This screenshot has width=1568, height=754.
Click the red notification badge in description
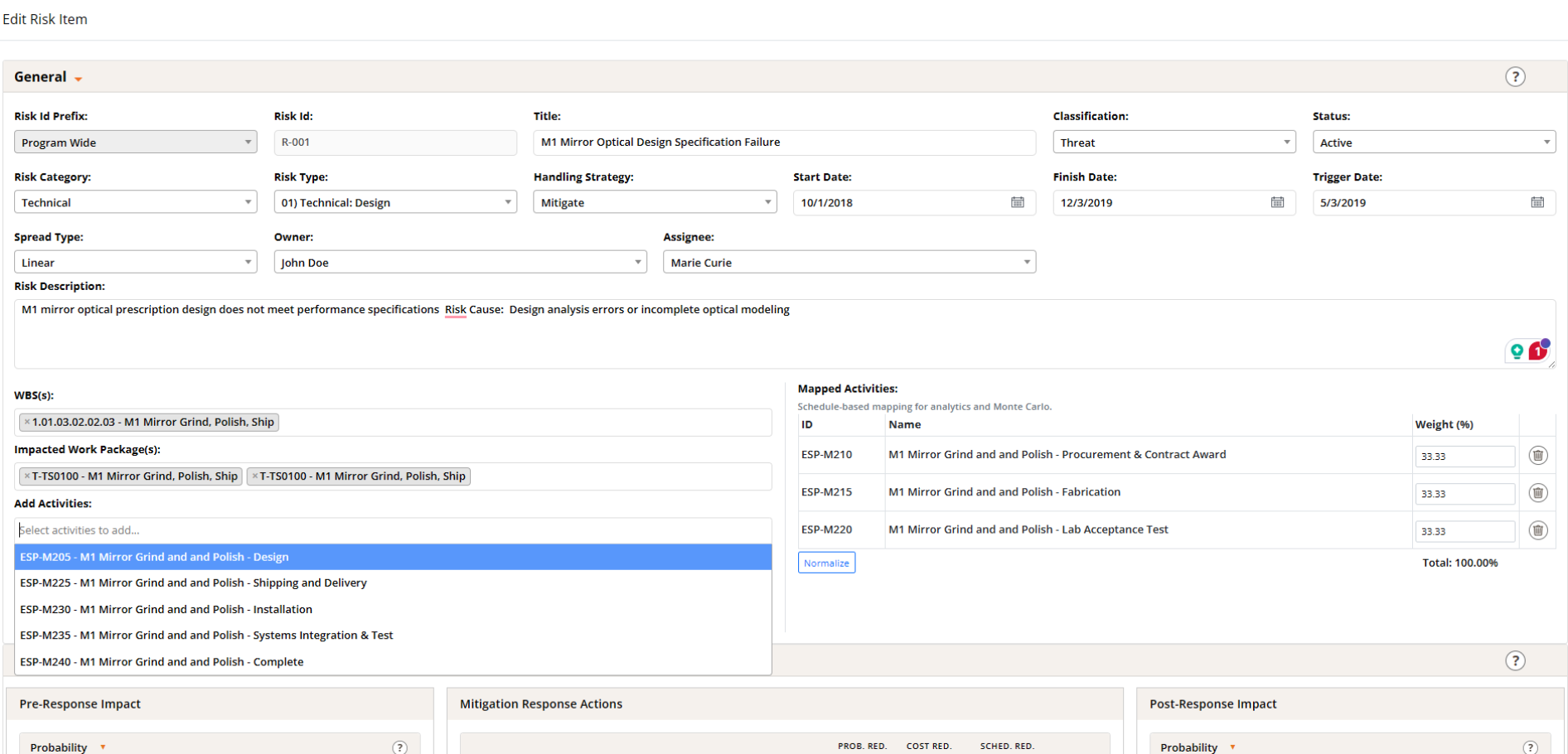pos(1538,350)
